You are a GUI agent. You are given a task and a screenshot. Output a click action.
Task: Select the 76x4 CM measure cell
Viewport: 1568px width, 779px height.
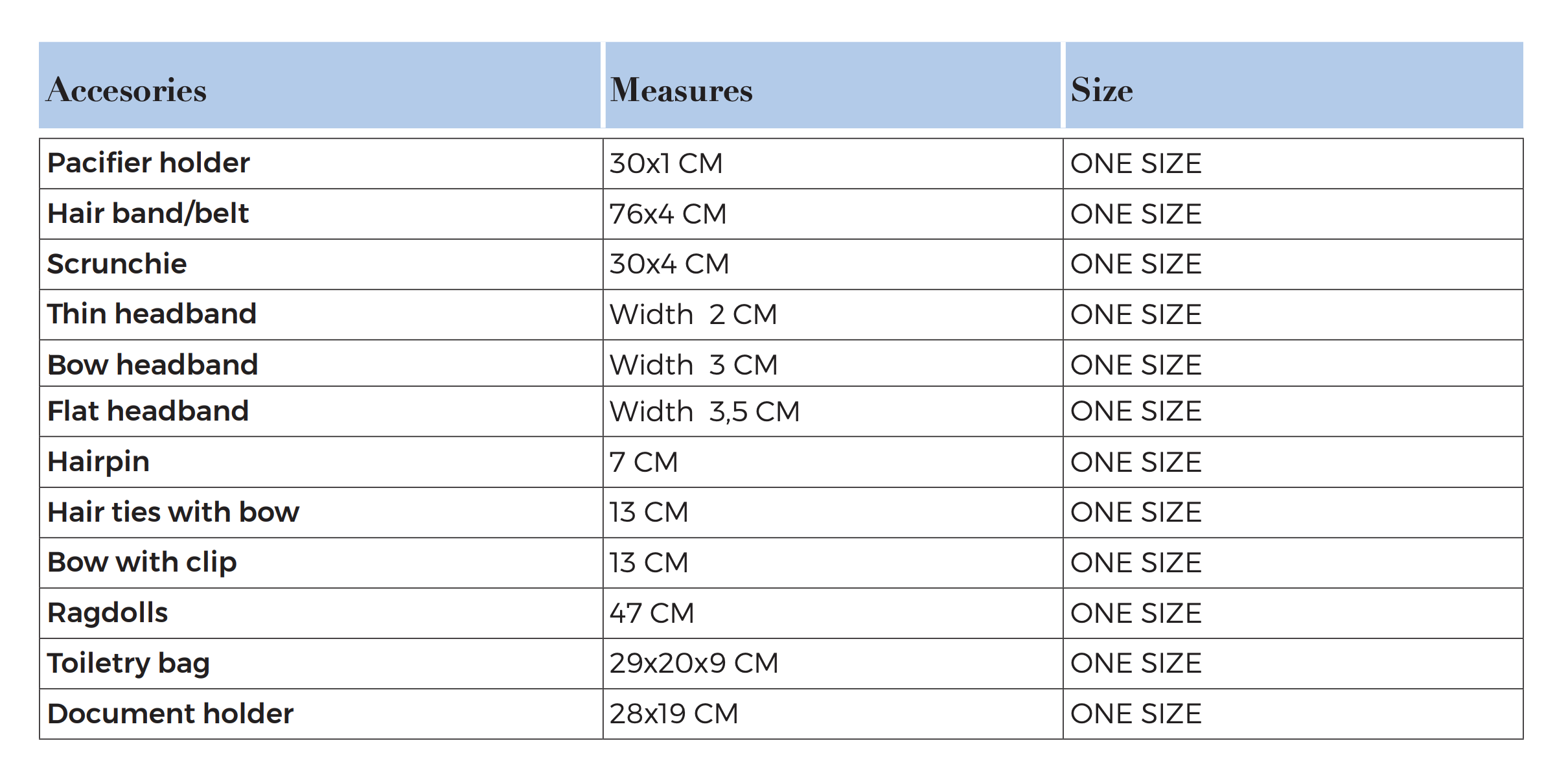point(833,214)
